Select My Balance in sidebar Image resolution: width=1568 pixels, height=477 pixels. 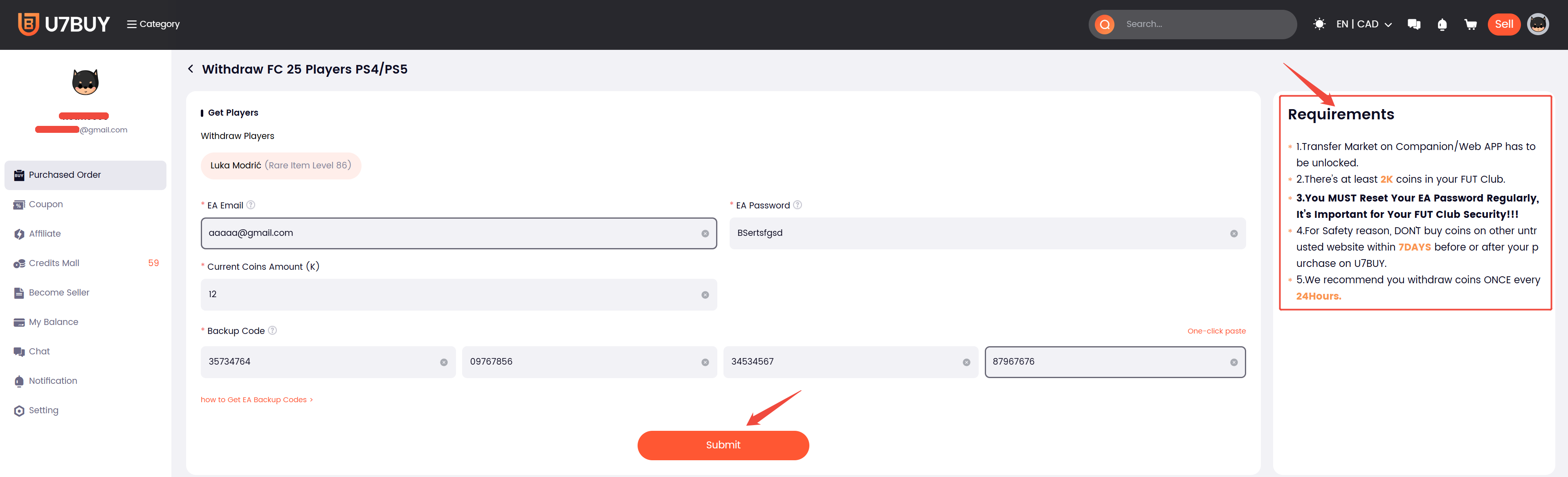point(54,322)
